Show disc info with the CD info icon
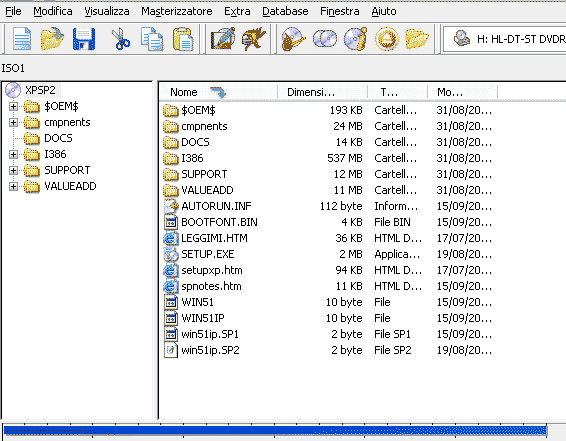Viewport: 566px width, 441px height. click(x=356, y=39)
